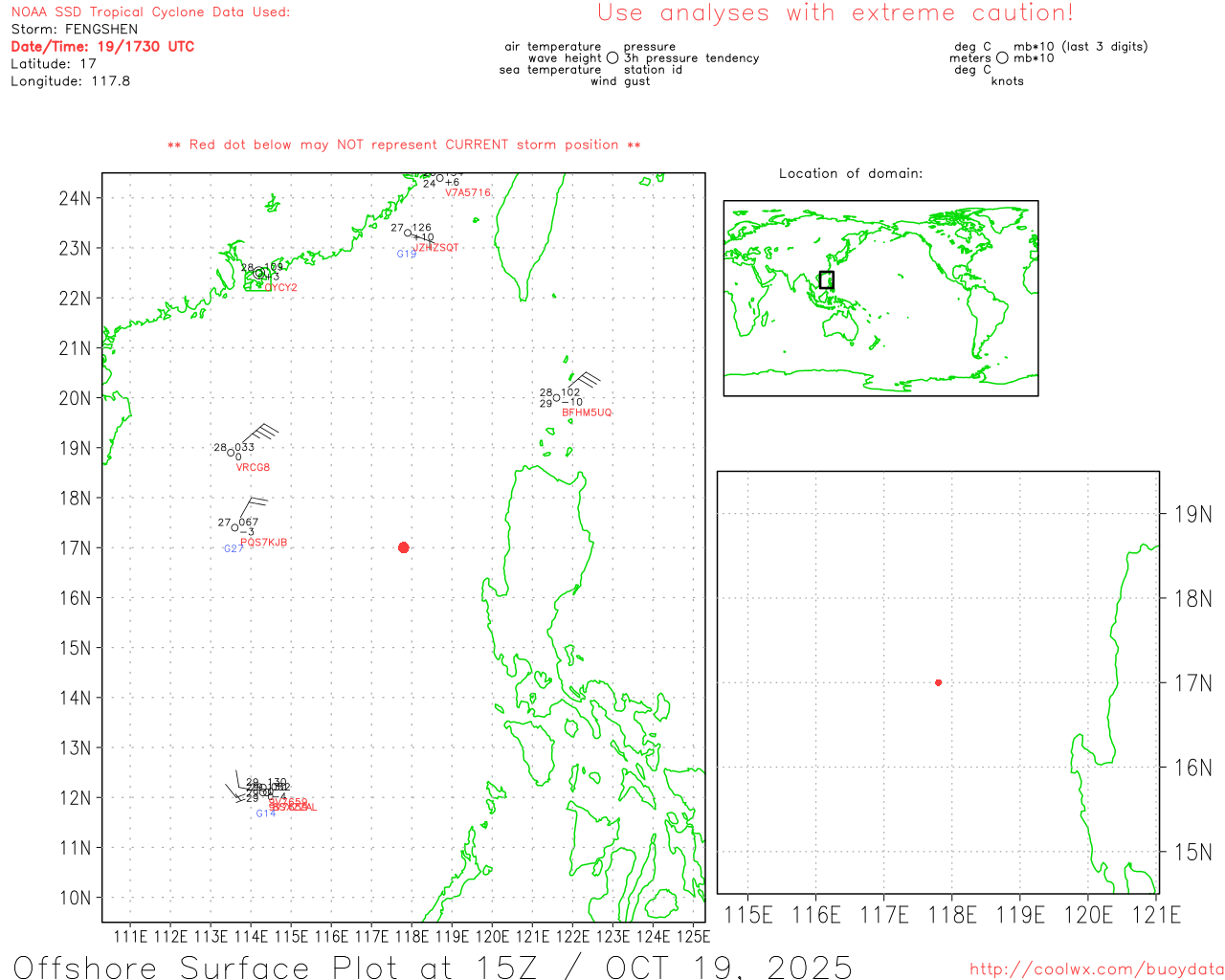Click the blue G14 gust label
Viewport: 1225px width, 980px height.
coord(265,813)
